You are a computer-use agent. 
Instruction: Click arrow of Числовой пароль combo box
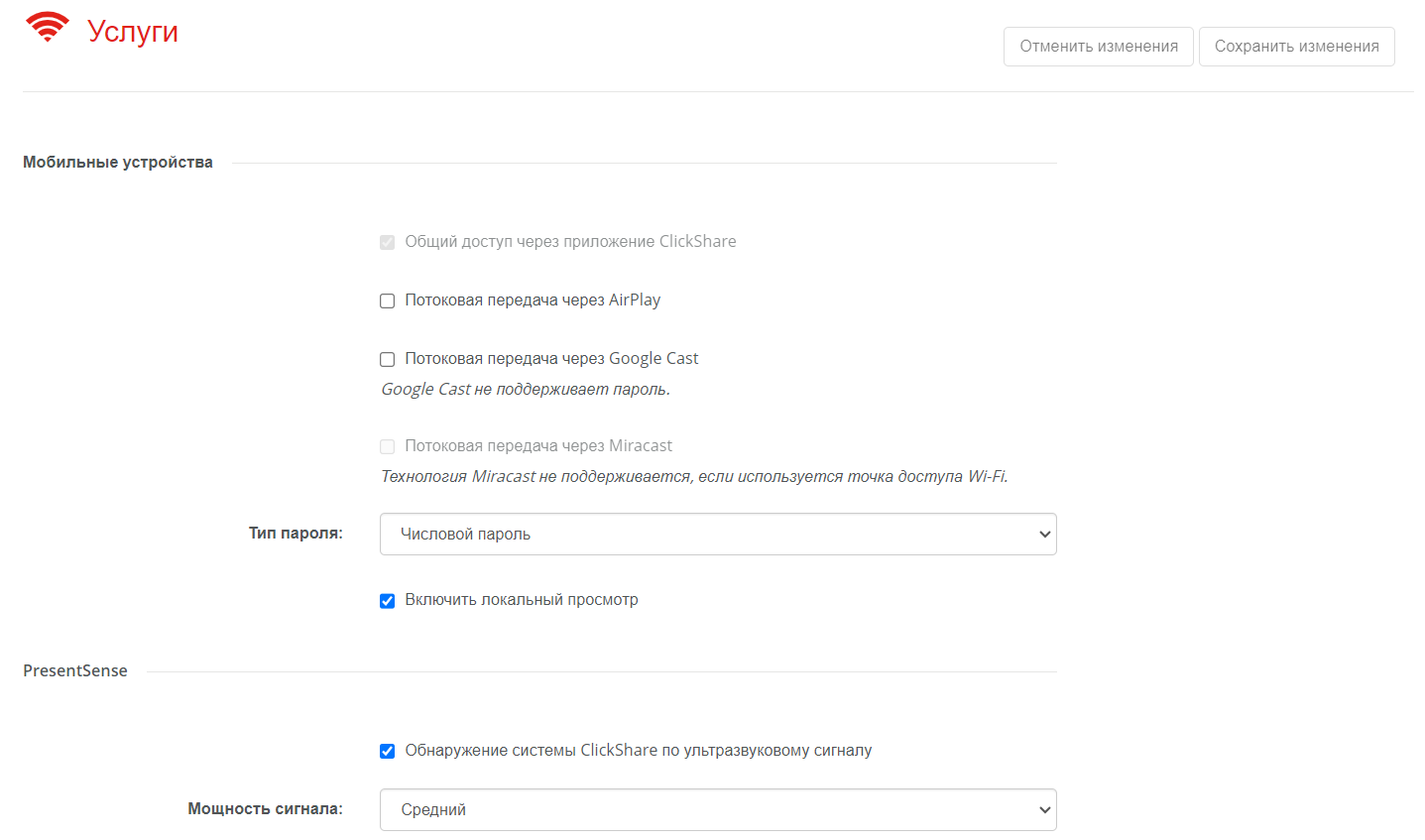1044,534
